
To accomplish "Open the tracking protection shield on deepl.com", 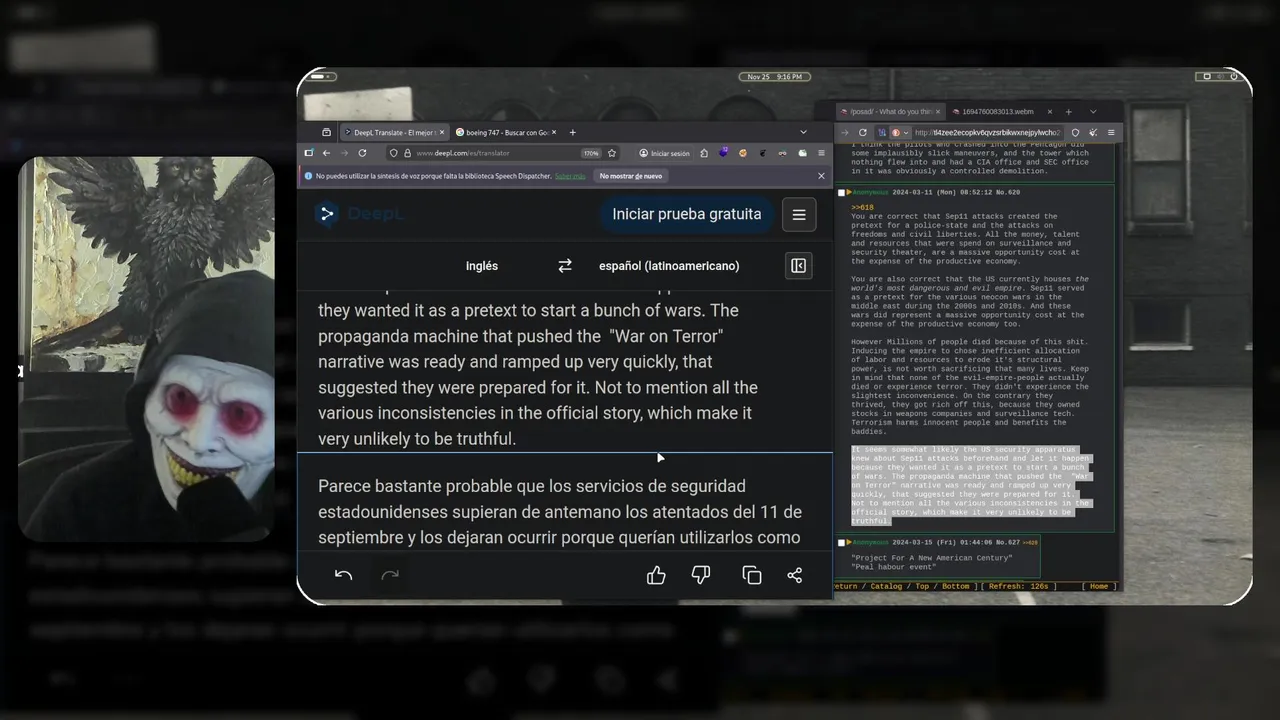I will (x=394, y=153).
